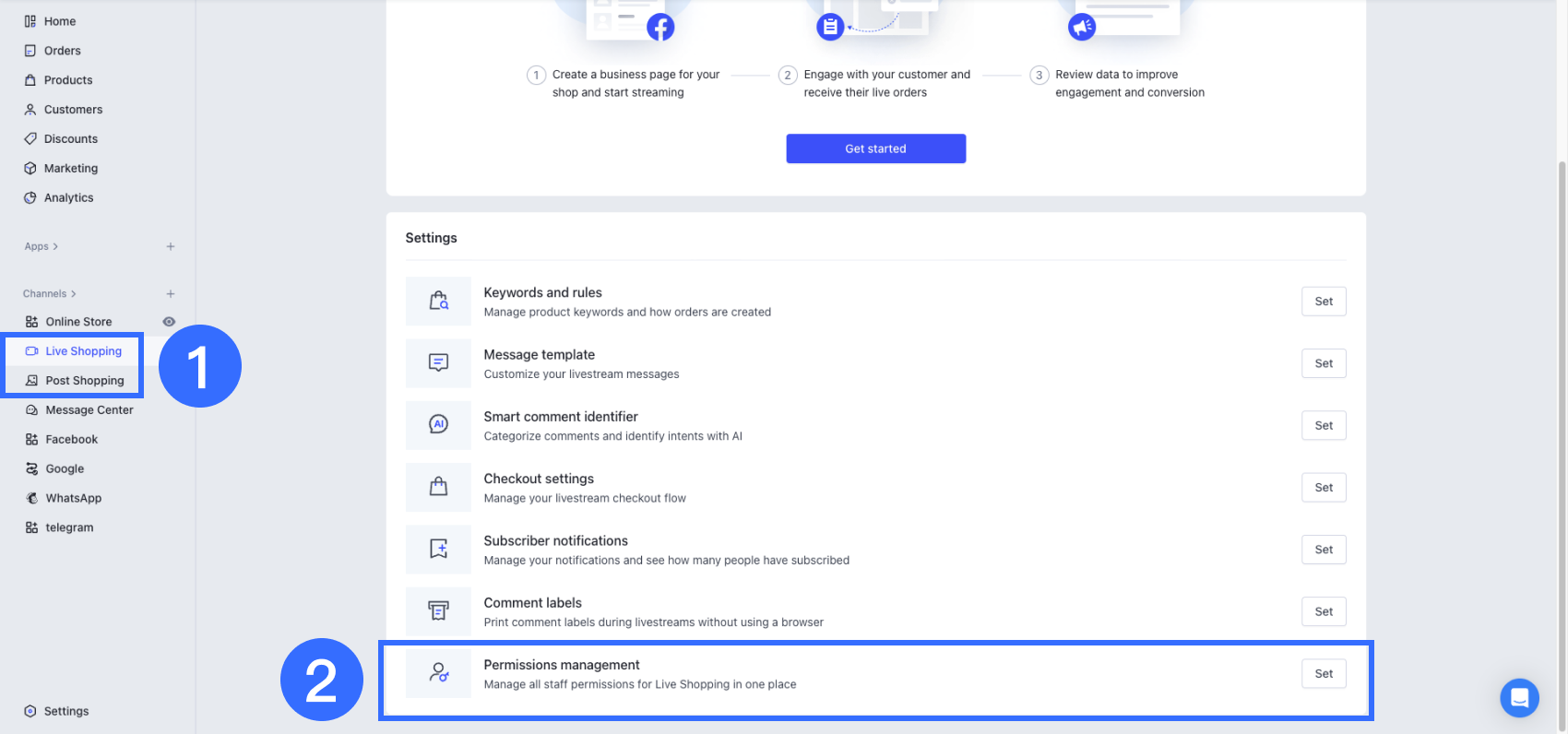The image size is (1568, 734).
Task: Click the Subscriber notifications bookmark icon
Action: point(438,550)
